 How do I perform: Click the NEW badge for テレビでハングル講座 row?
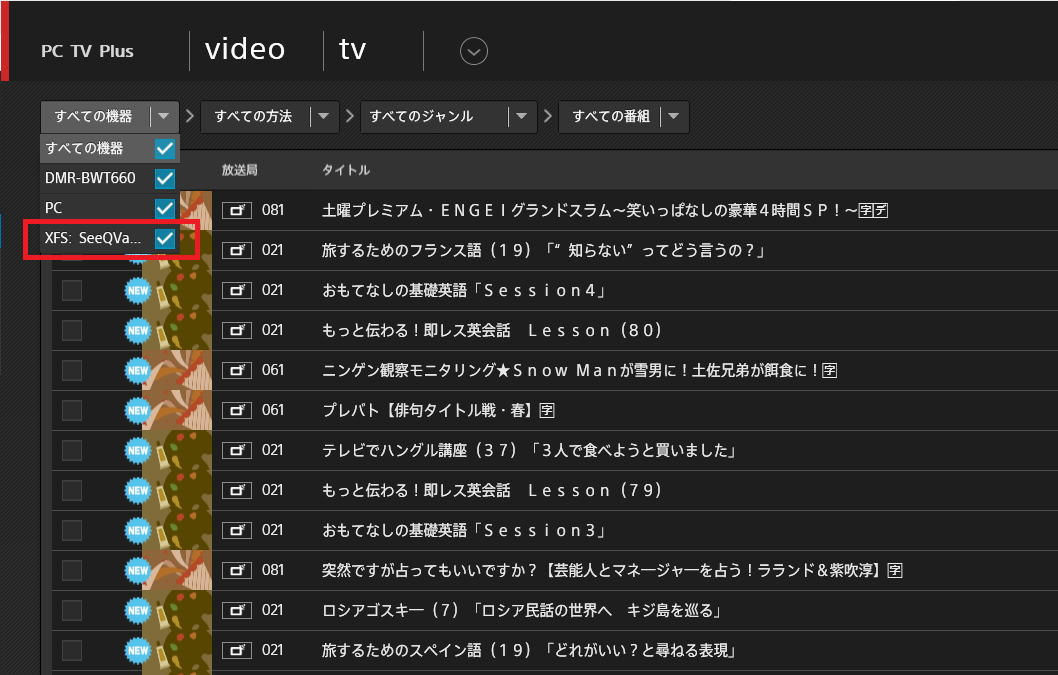pos(137,450)
